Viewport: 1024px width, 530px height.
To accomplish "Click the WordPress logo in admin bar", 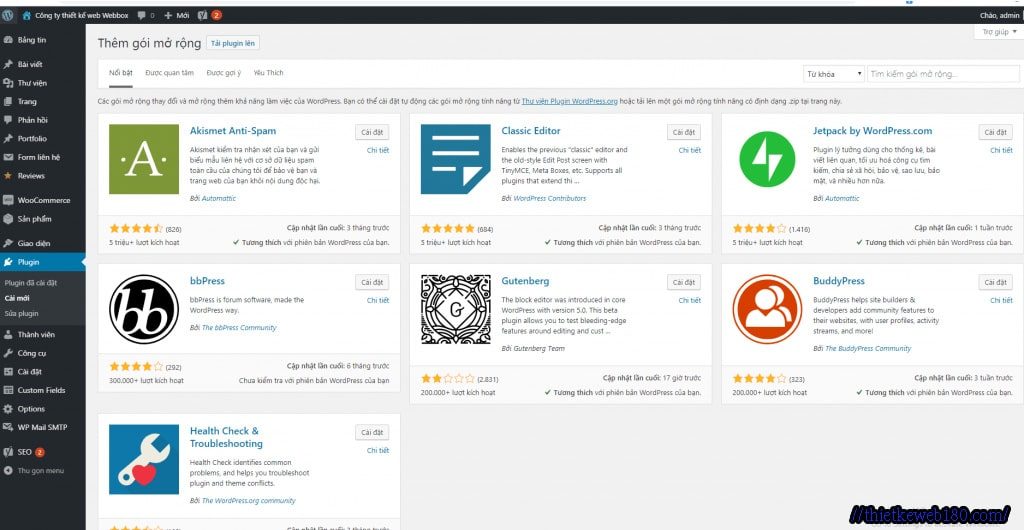I will [x=8, y=15].
